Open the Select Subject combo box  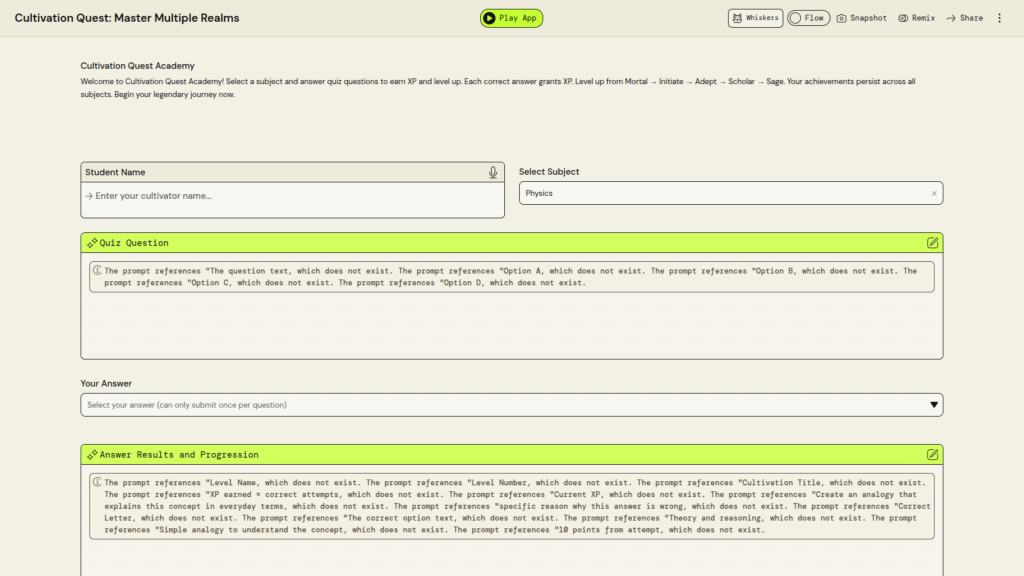(x=720, y=194)
